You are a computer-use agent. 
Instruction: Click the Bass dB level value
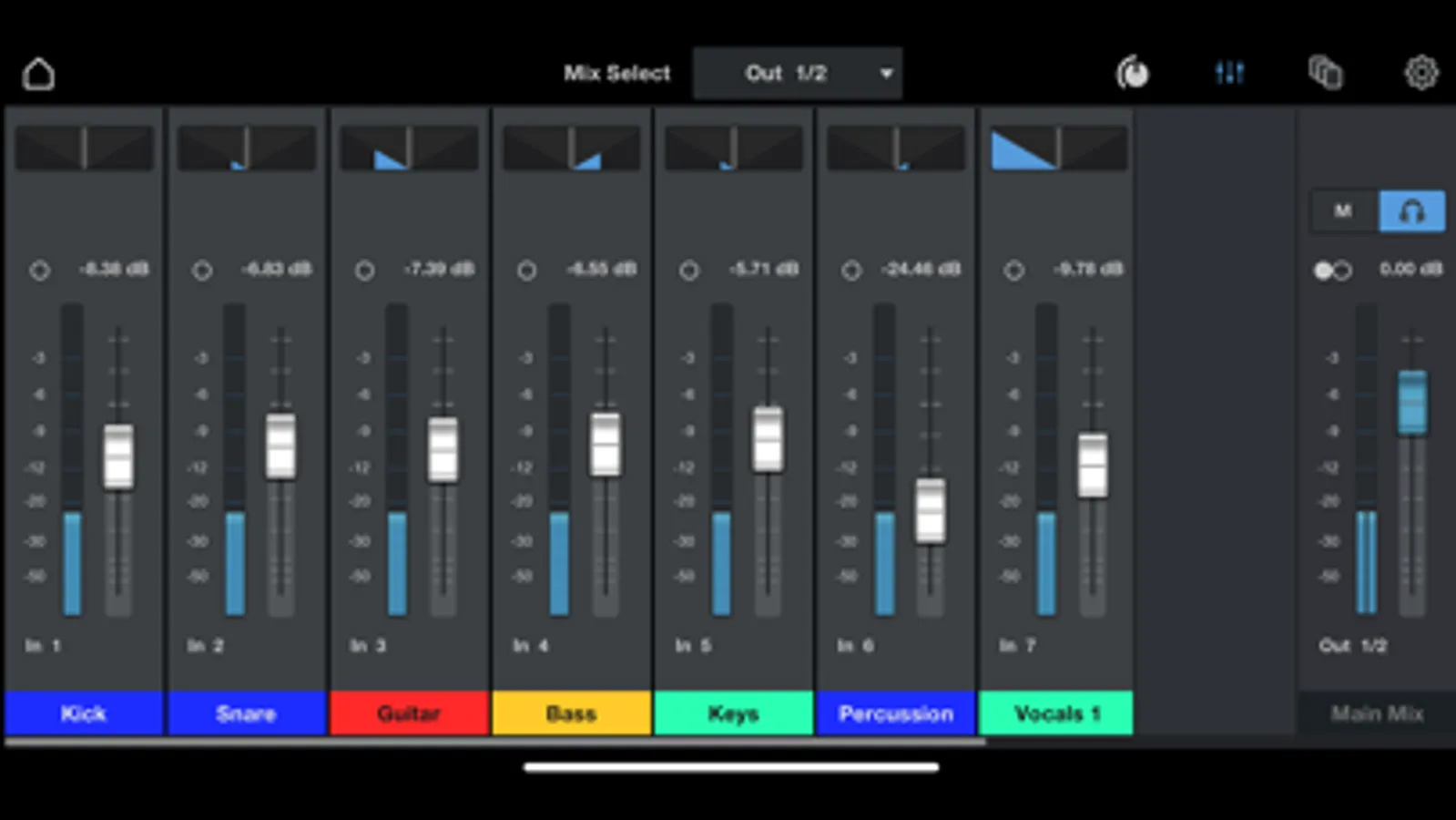601,269
